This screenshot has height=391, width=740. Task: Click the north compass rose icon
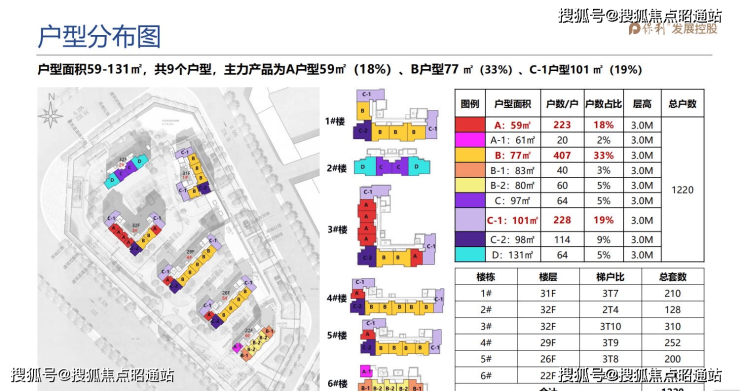[50, 112]
